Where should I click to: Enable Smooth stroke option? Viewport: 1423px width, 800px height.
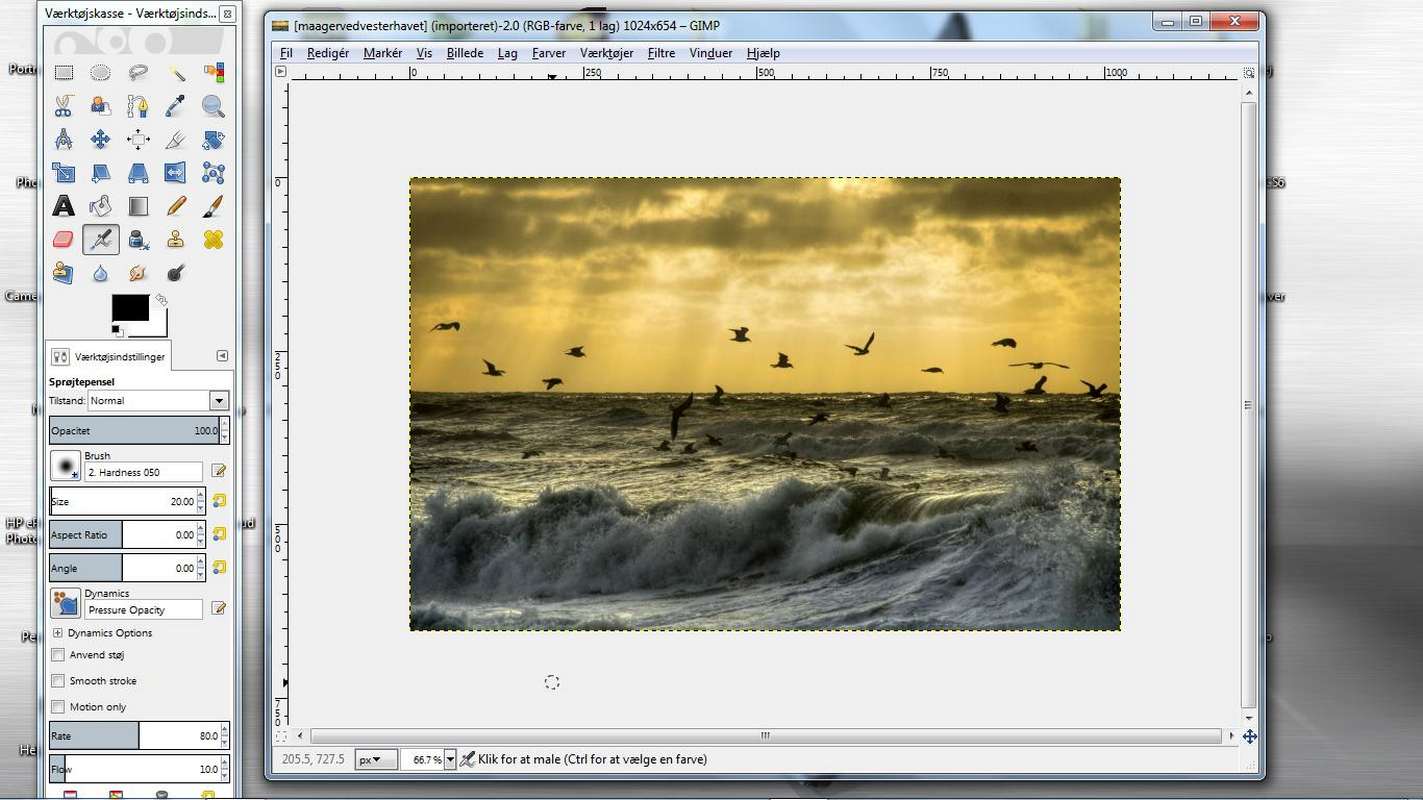click(x=58, y=681)
